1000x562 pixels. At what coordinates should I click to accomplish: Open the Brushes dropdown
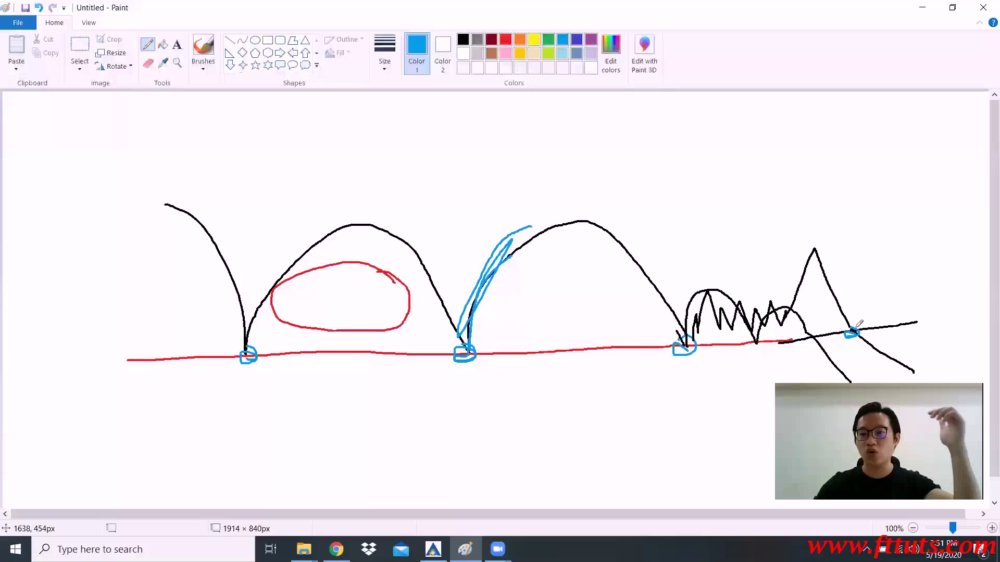tap(203, 68)
